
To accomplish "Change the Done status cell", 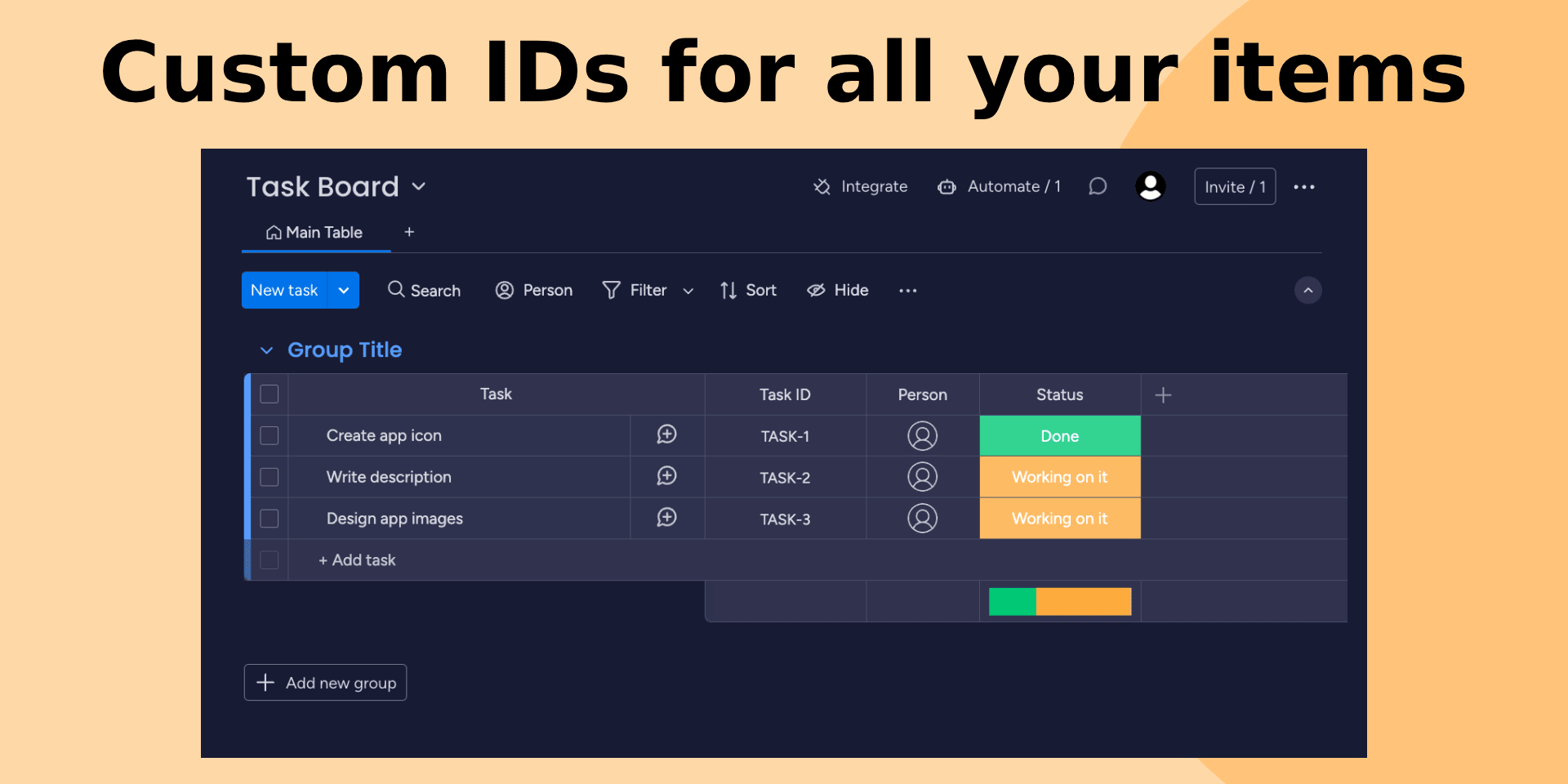I will click(1060, 436).
